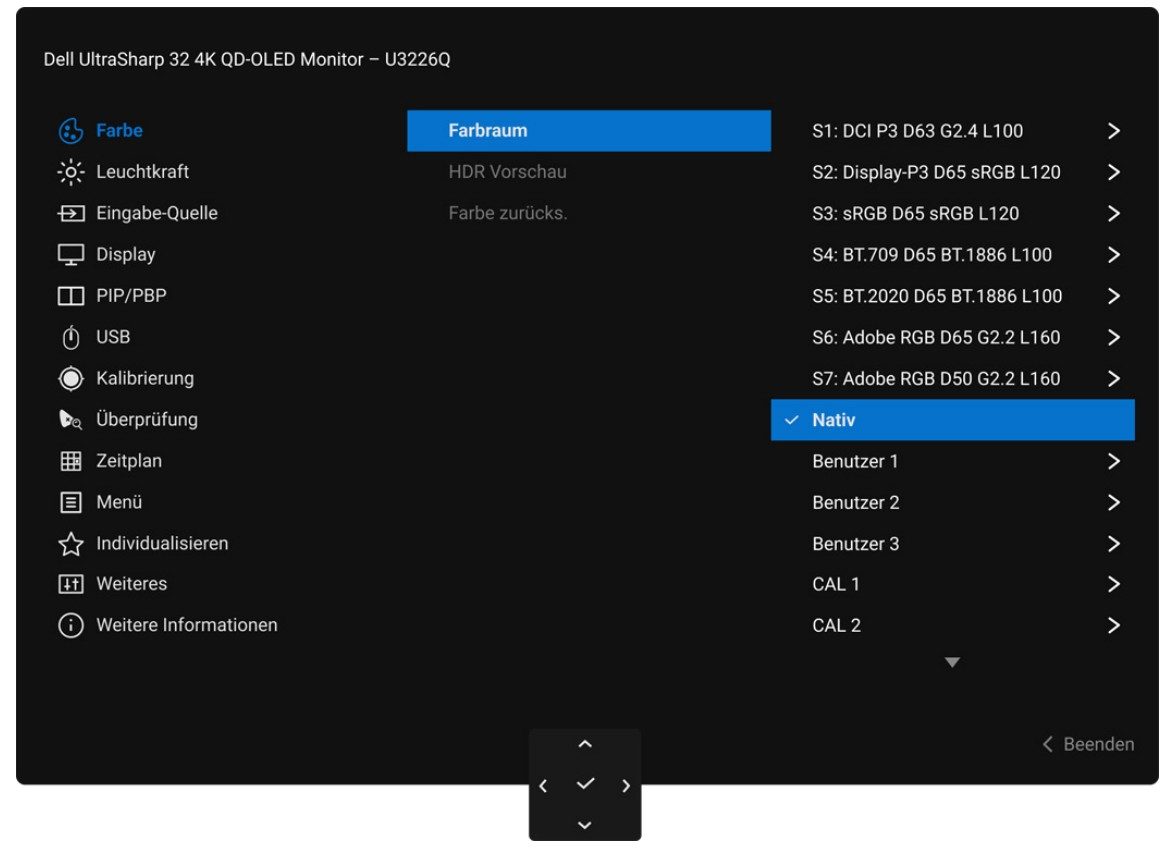Click the Überprüfung menu label
The width and height of the screenshot is (1170, 852).
[147, 420]
